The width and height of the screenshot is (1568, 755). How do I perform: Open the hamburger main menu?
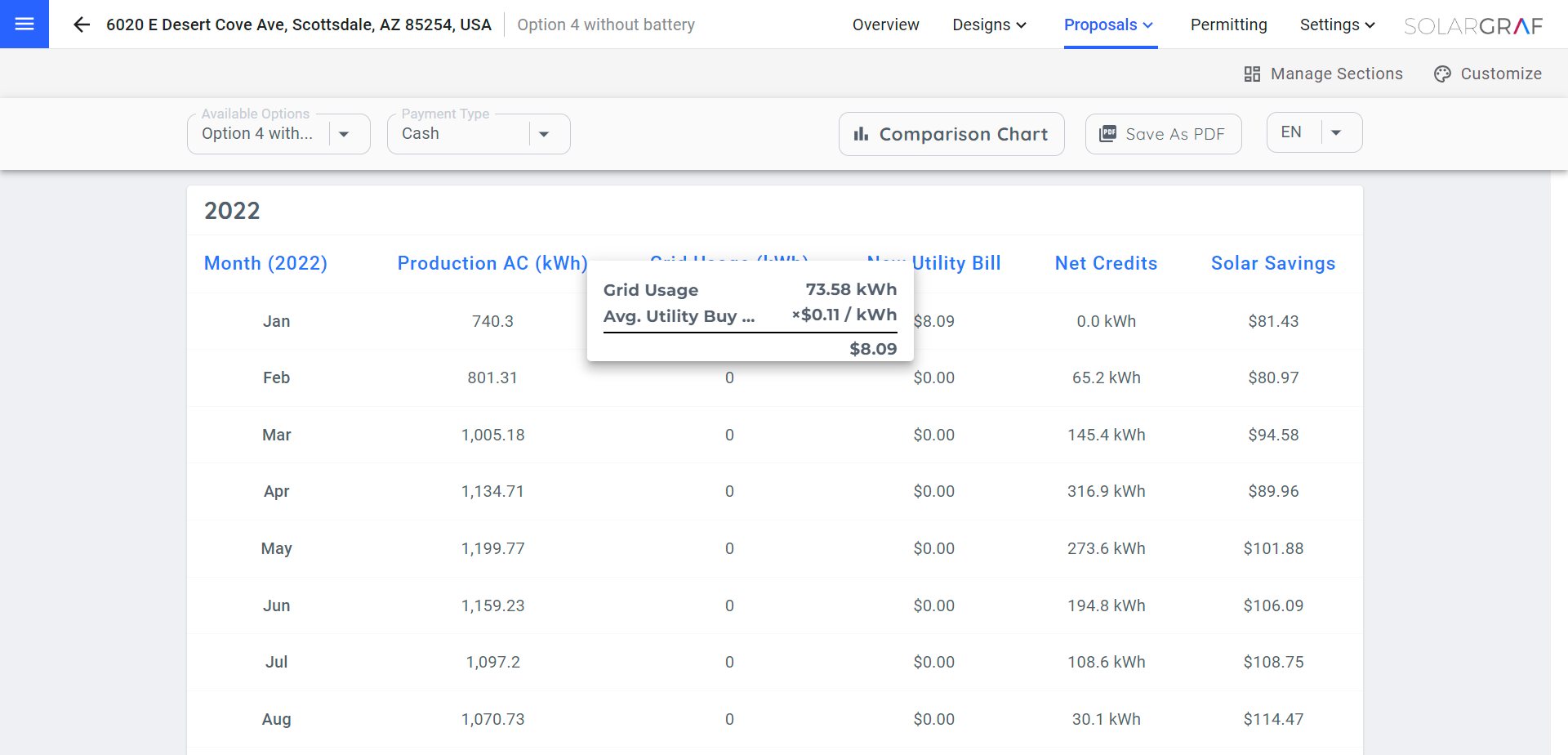24,25
